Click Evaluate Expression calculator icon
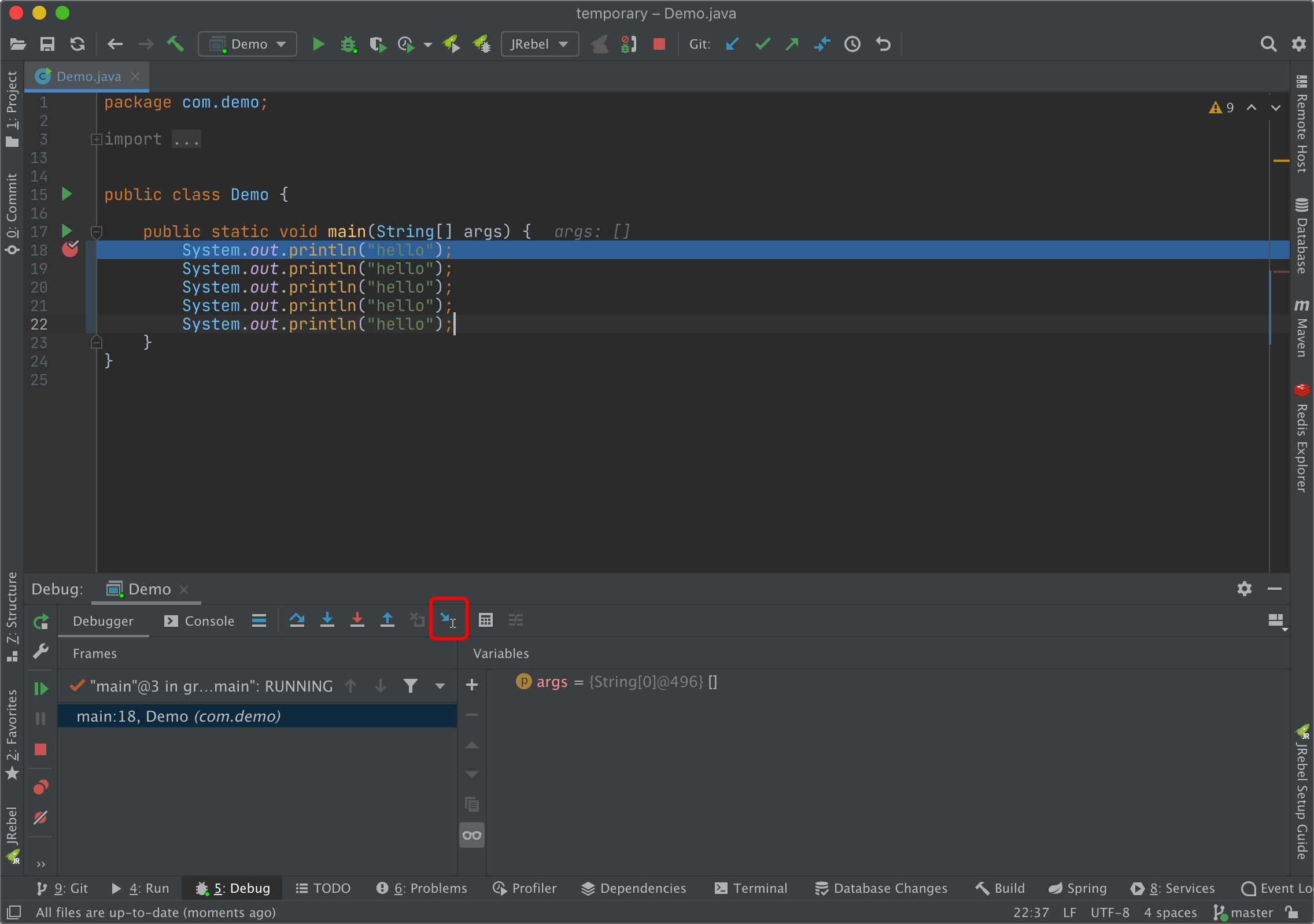The width and height of the screenshot is (1314, 924). [x=486, y=620]
